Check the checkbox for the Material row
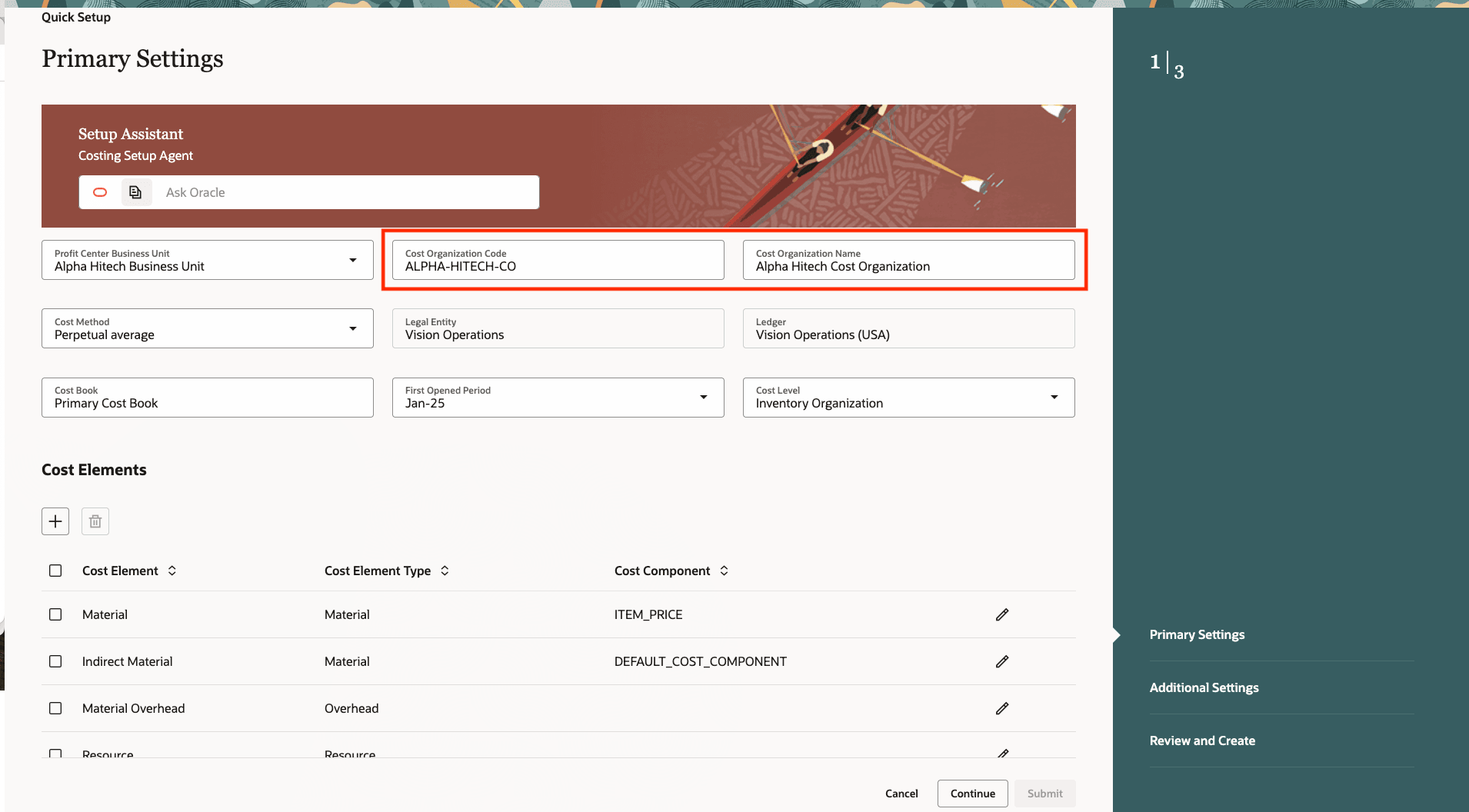The width and height of the screenshot is (1469, 812). [55, 614]
